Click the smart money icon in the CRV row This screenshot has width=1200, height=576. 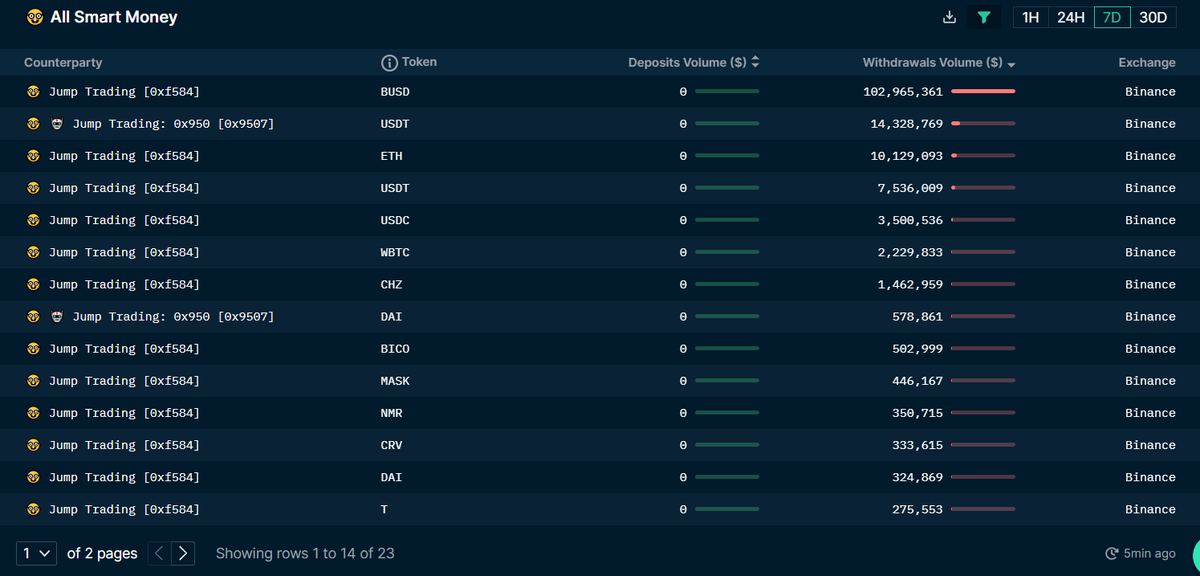point(33,445)
